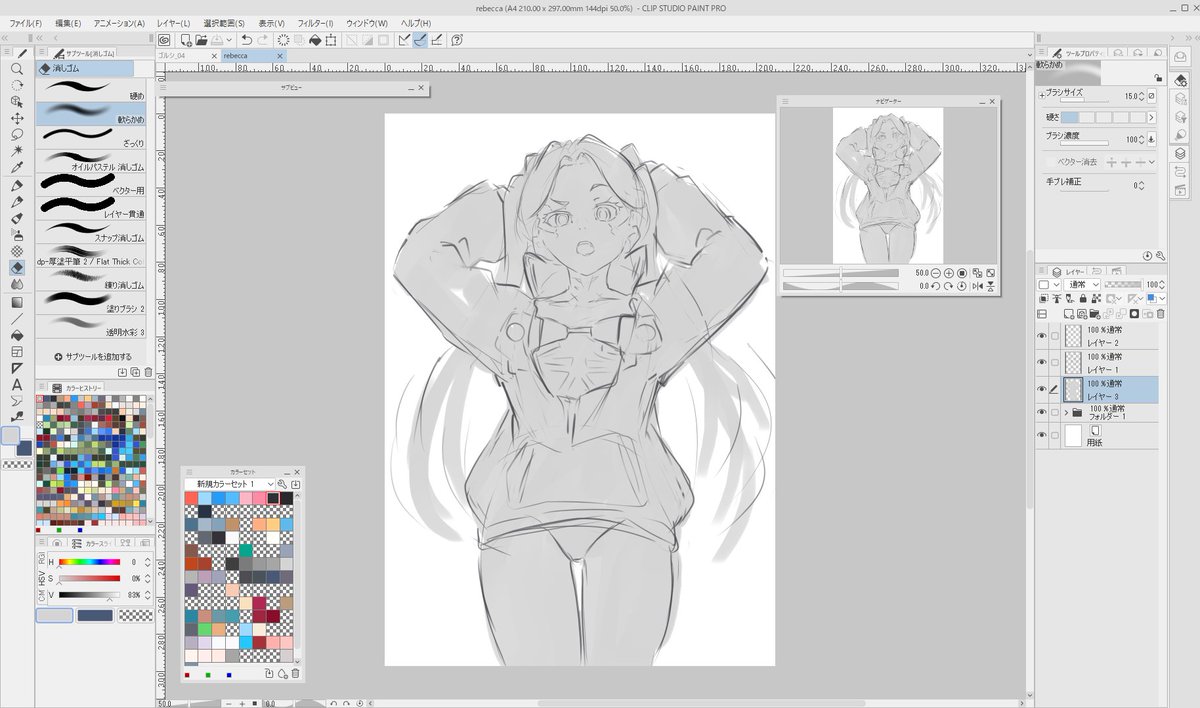Toggle the ベクター消去 checkbox

click(x=1049, y=162)
